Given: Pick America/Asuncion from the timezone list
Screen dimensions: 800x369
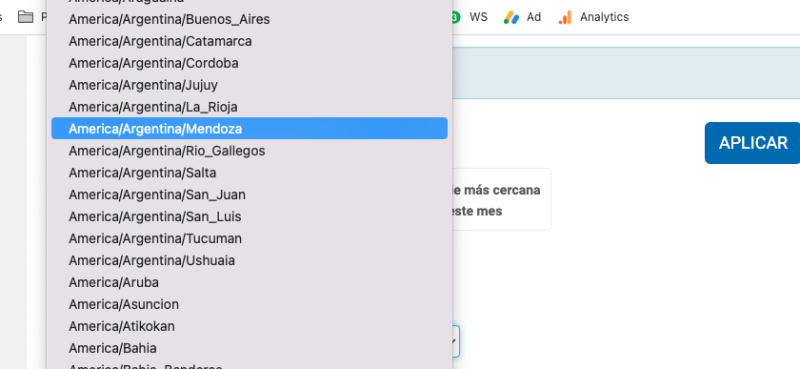Looking at the screenshot, I should coord(249,305).
